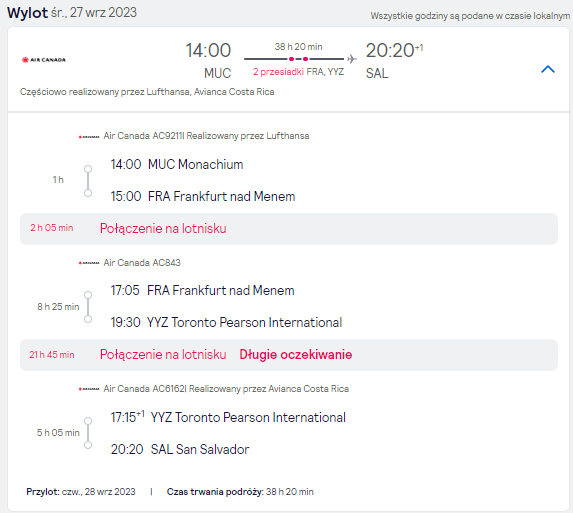The image size is (573, 513).
Task: Click the "Częściowo realizowany przez Lufthansa" note
Action: coord(105,92)
